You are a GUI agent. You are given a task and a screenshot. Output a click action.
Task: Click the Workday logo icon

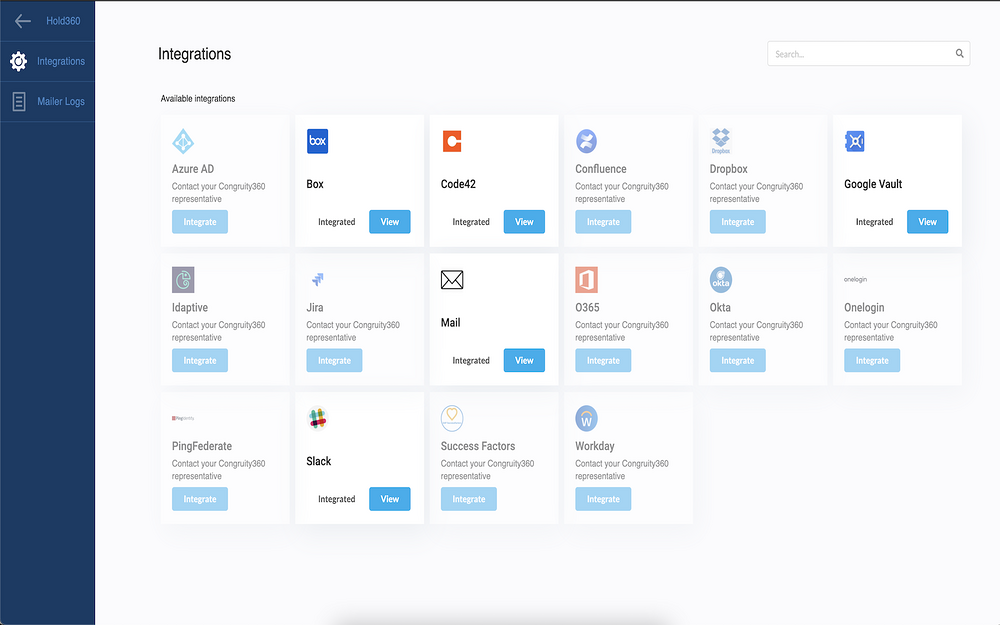(586, 418)
